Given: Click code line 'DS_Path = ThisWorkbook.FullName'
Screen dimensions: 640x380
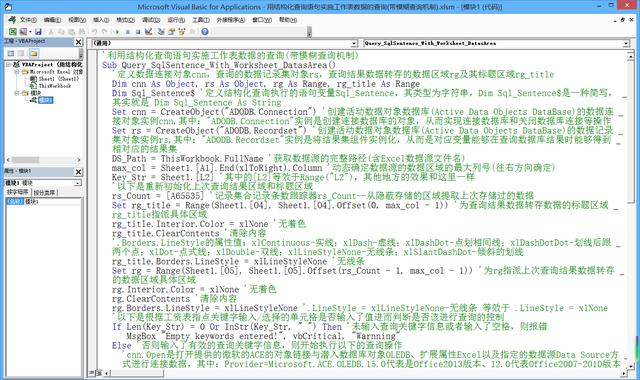Looking at the screenshot, I should click(188, 158).
